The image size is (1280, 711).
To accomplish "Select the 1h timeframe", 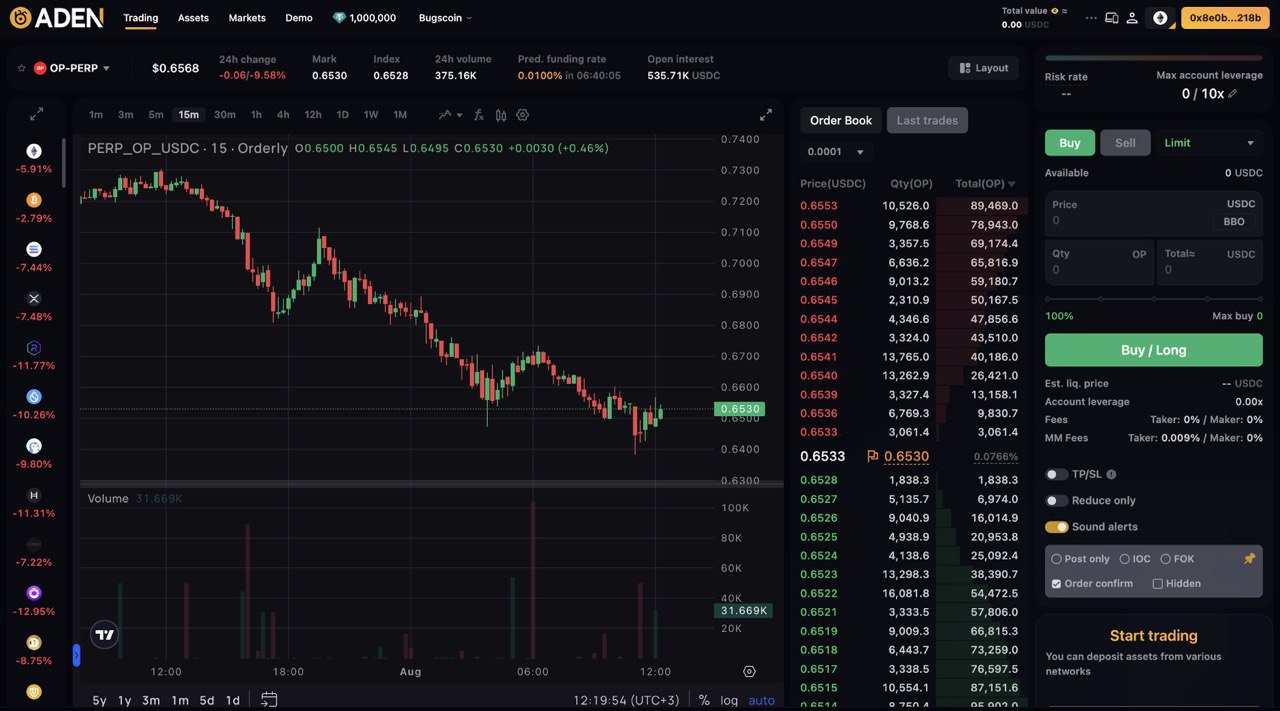I will [256, 115].
